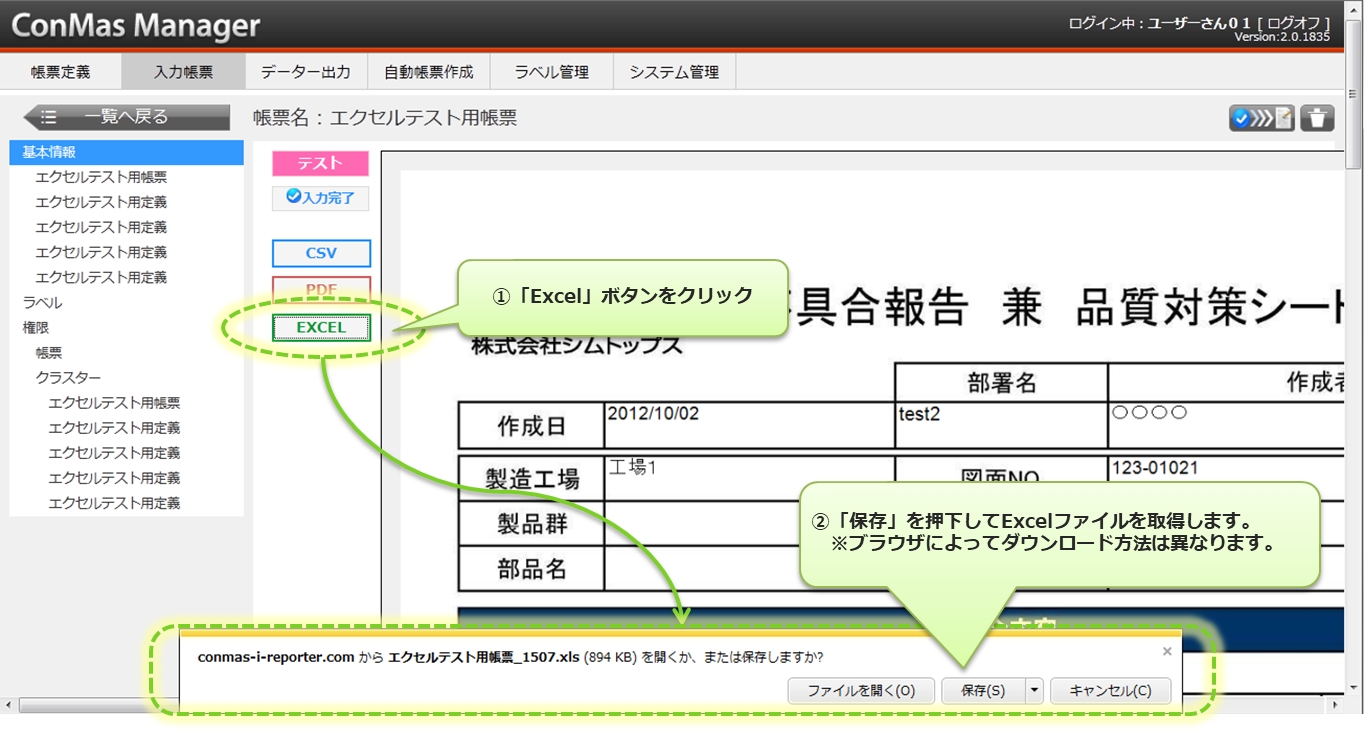Click 保存(S) to save the Excel file
Image resolution: width=1364 pixels, height=733 pixels.
[x=982, y=690]
